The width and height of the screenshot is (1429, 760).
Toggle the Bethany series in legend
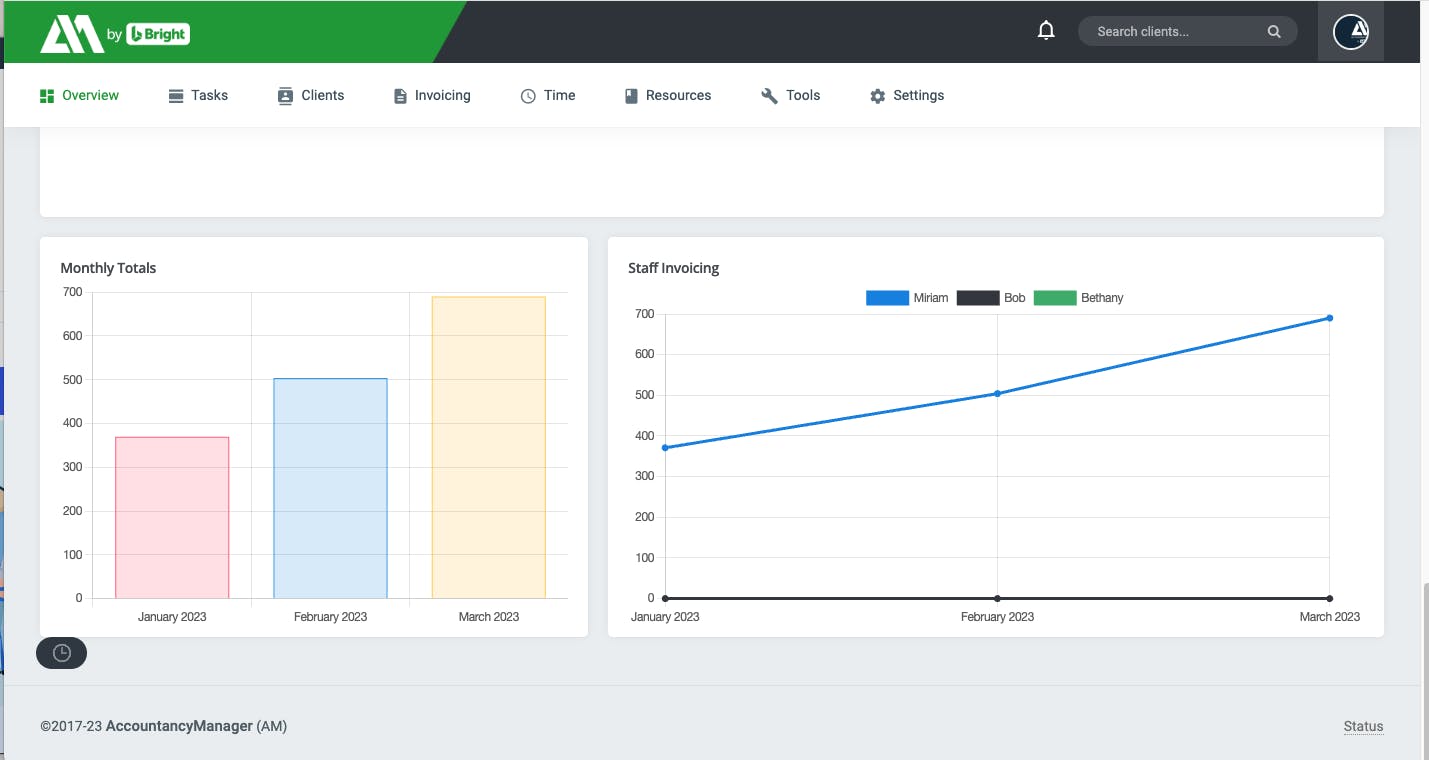pos(1079,298)
